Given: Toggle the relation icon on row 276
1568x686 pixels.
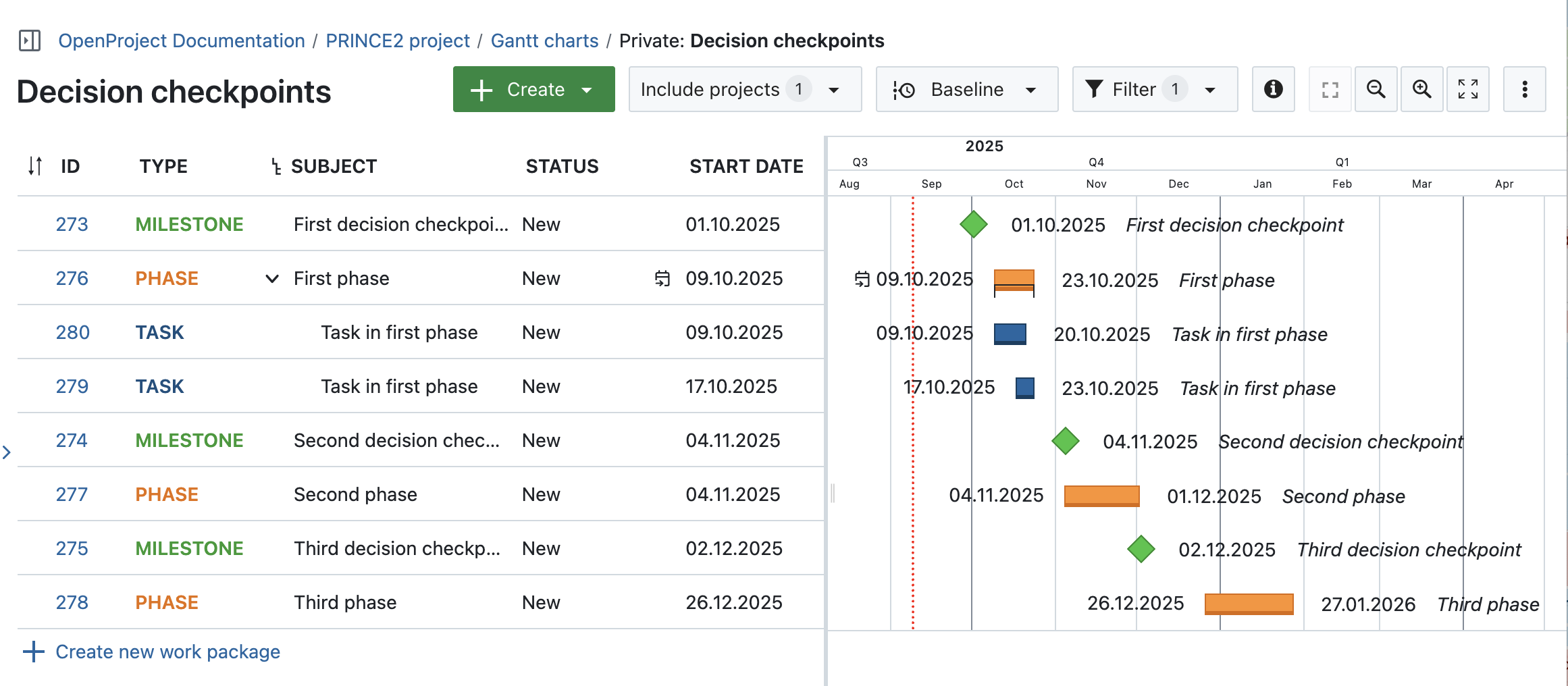Looking at the screenshot, I should tap(662, 278).
